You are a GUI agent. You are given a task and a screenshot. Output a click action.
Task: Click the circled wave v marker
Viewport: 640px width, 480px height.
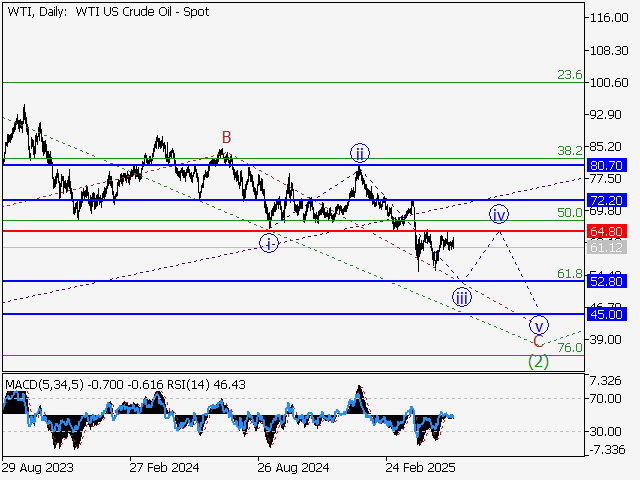[539, 325]
